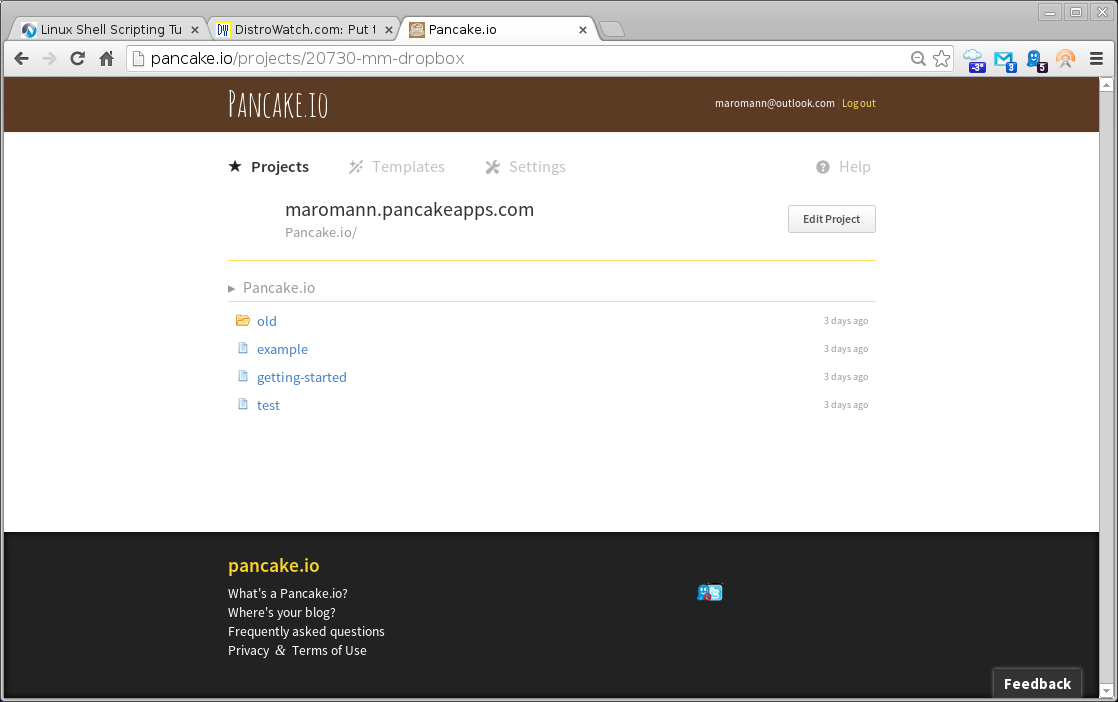Bookmark this page with the star icon

click(x=941, y=59)
